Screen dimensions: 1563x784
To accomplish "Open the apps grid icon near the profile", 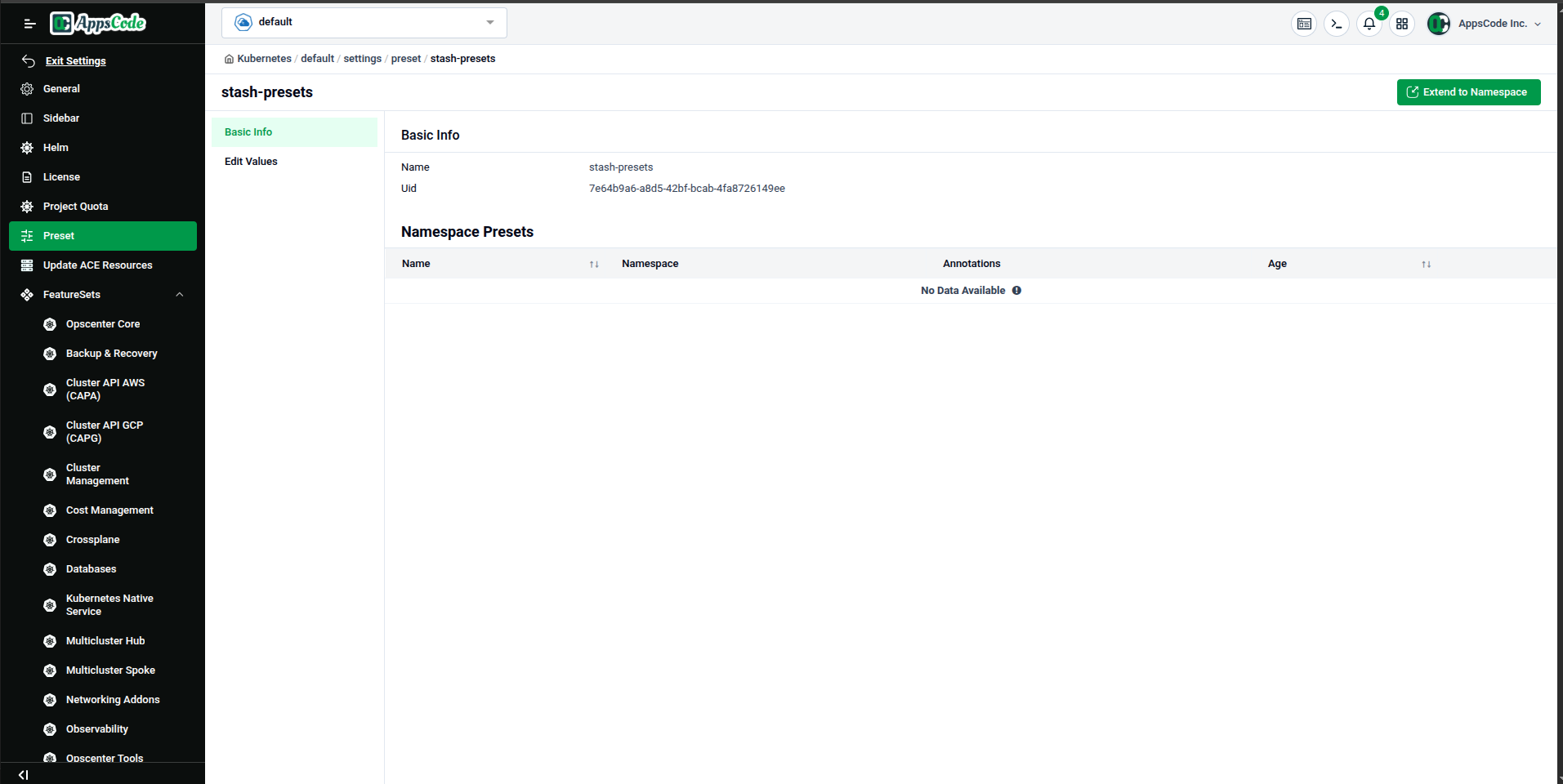I will coord(1401,24).
